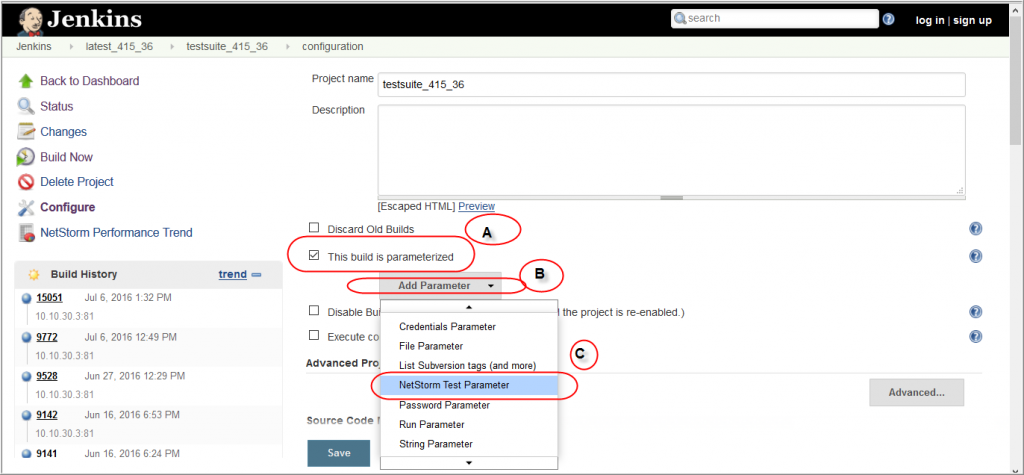
Task: Click into the Jenkins search box
Action: (x=775, y=19)
